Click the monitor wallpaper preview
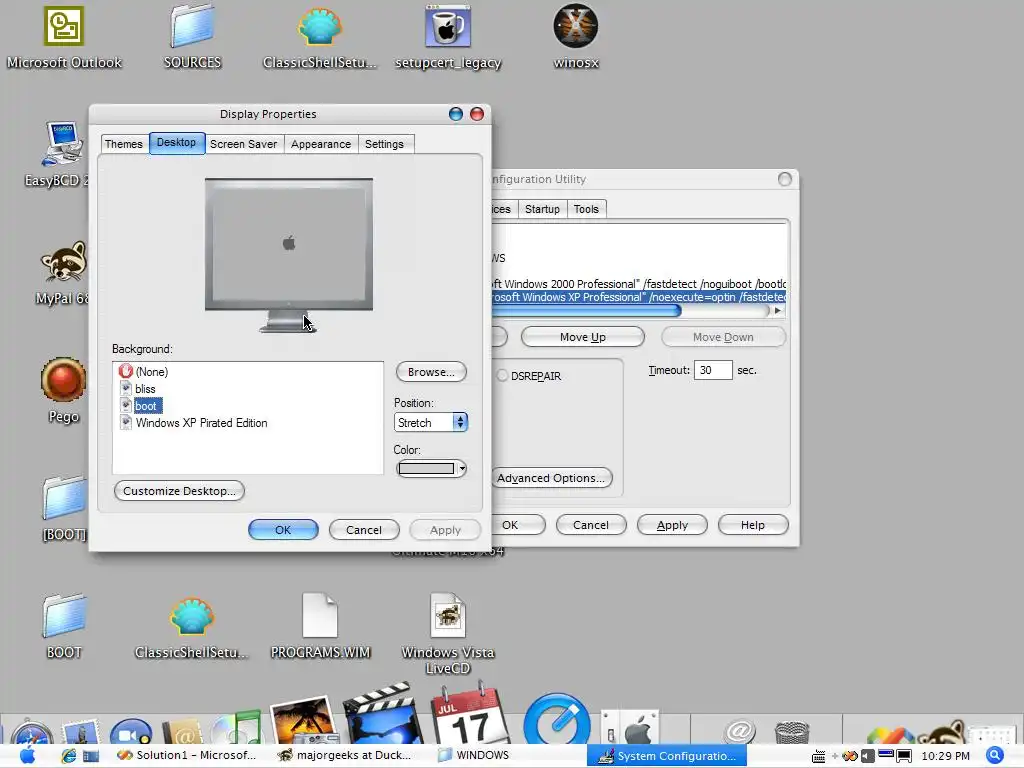 click(289, 245)
